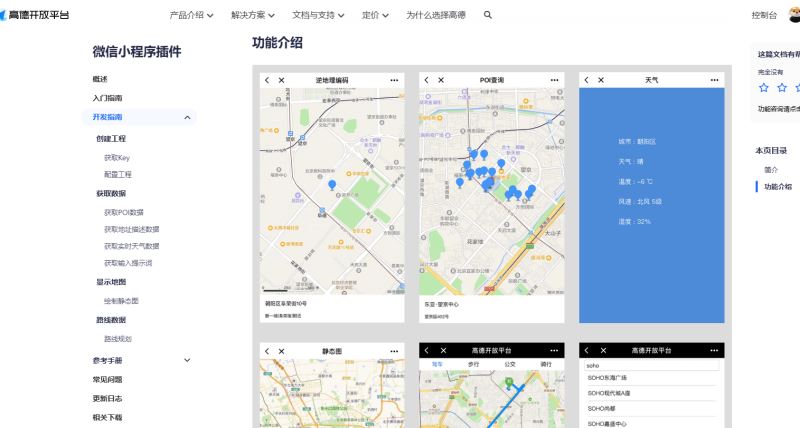Select the SOHO现代城A座 suggestion

coord(609,393)
